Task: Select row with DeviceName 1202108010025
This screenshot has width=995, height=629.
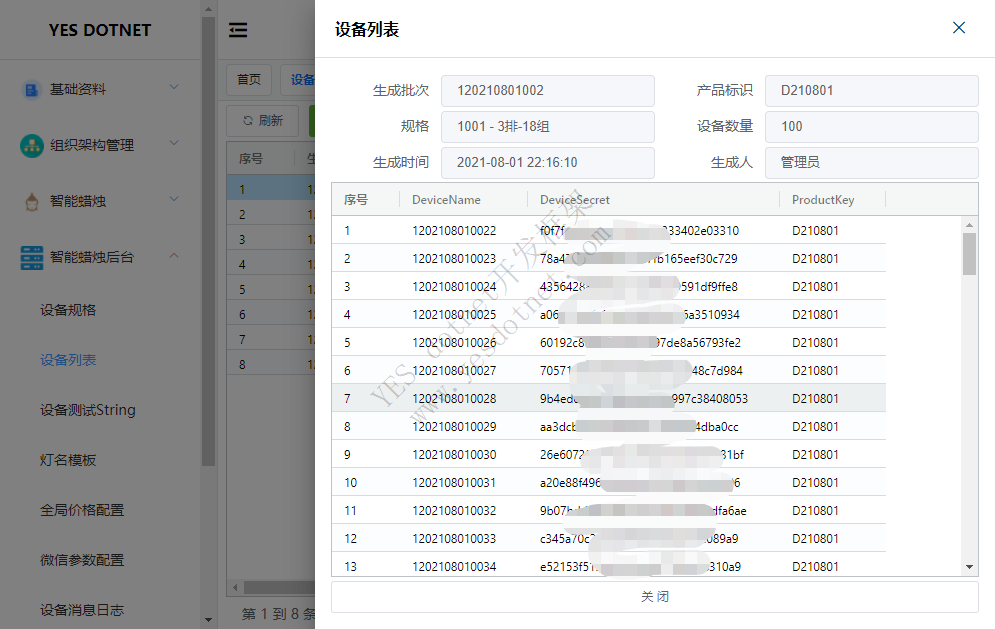Action: pos(454,315)
